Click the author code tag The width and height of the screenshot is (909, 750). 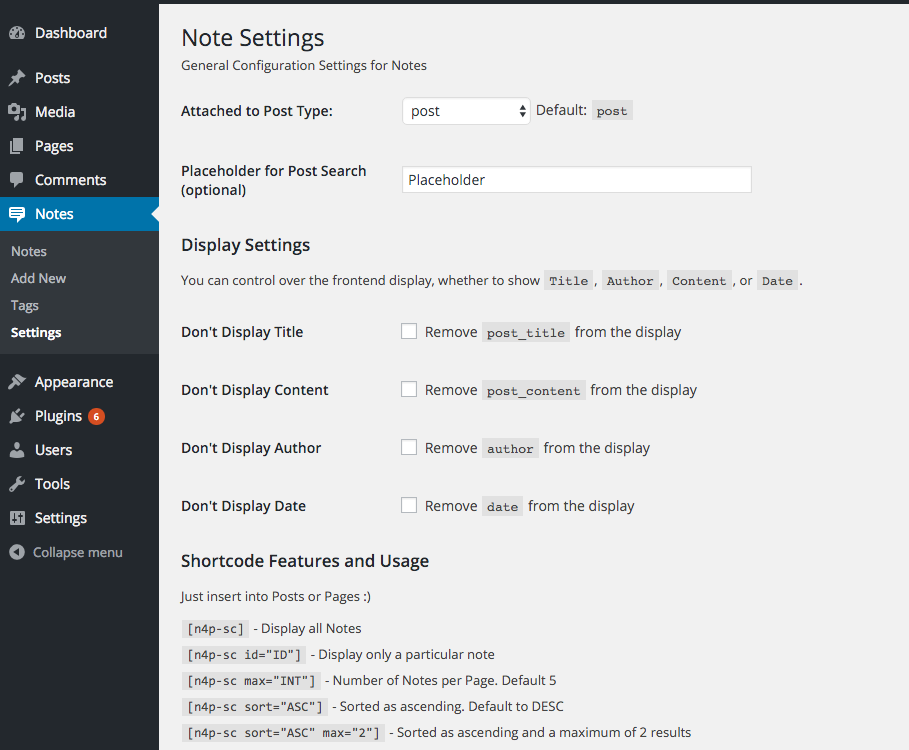(510, 449)
